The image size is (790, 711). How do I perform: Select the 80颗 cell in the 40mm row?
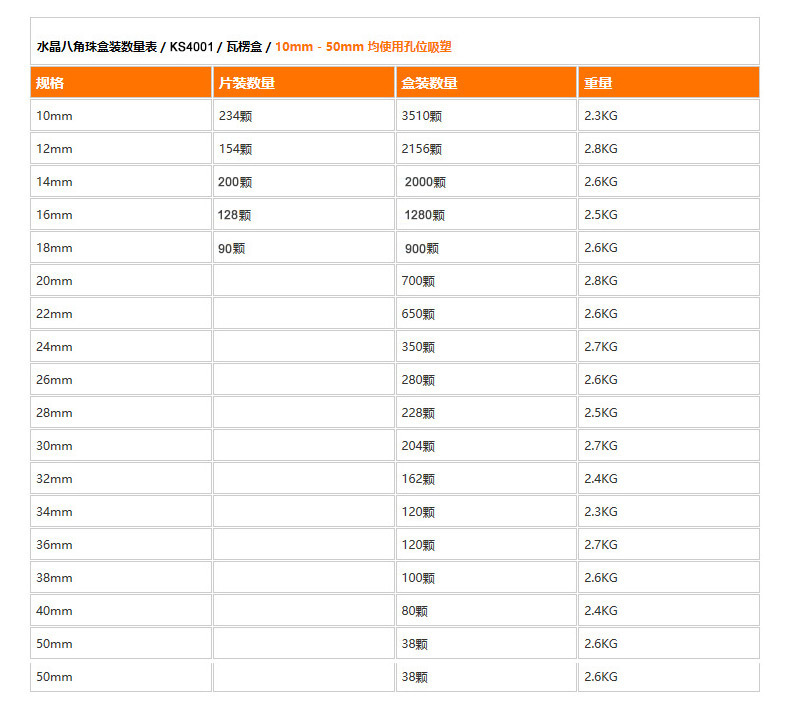pyautogui.click(x=414, y=611)
